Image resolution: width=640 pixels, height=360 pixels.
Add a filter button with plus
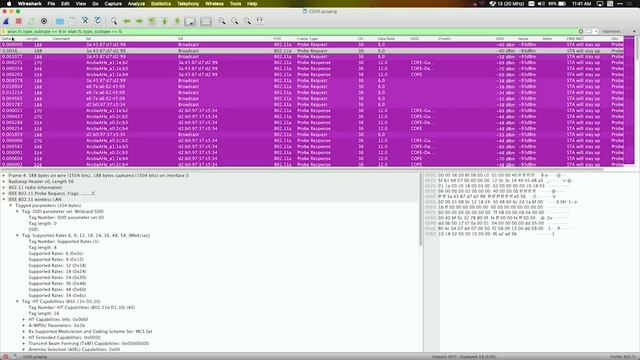634,31
